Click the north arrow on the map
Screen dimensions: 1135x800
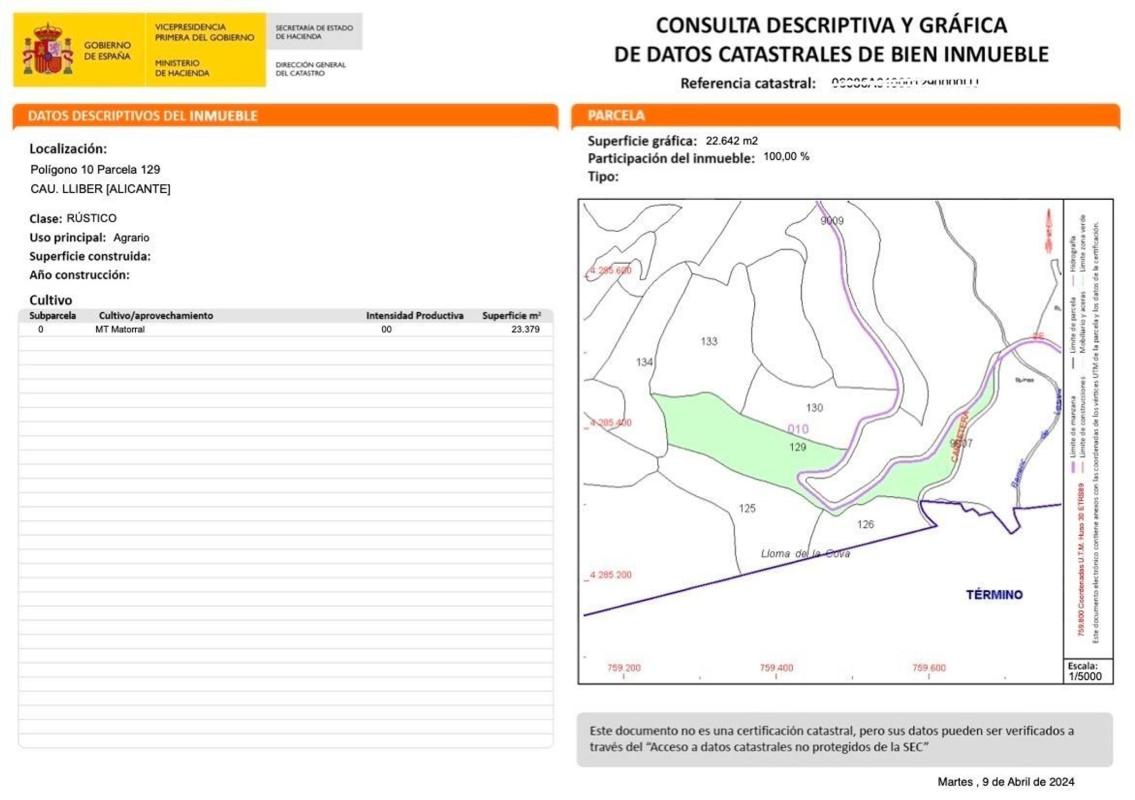(1048, 230)
